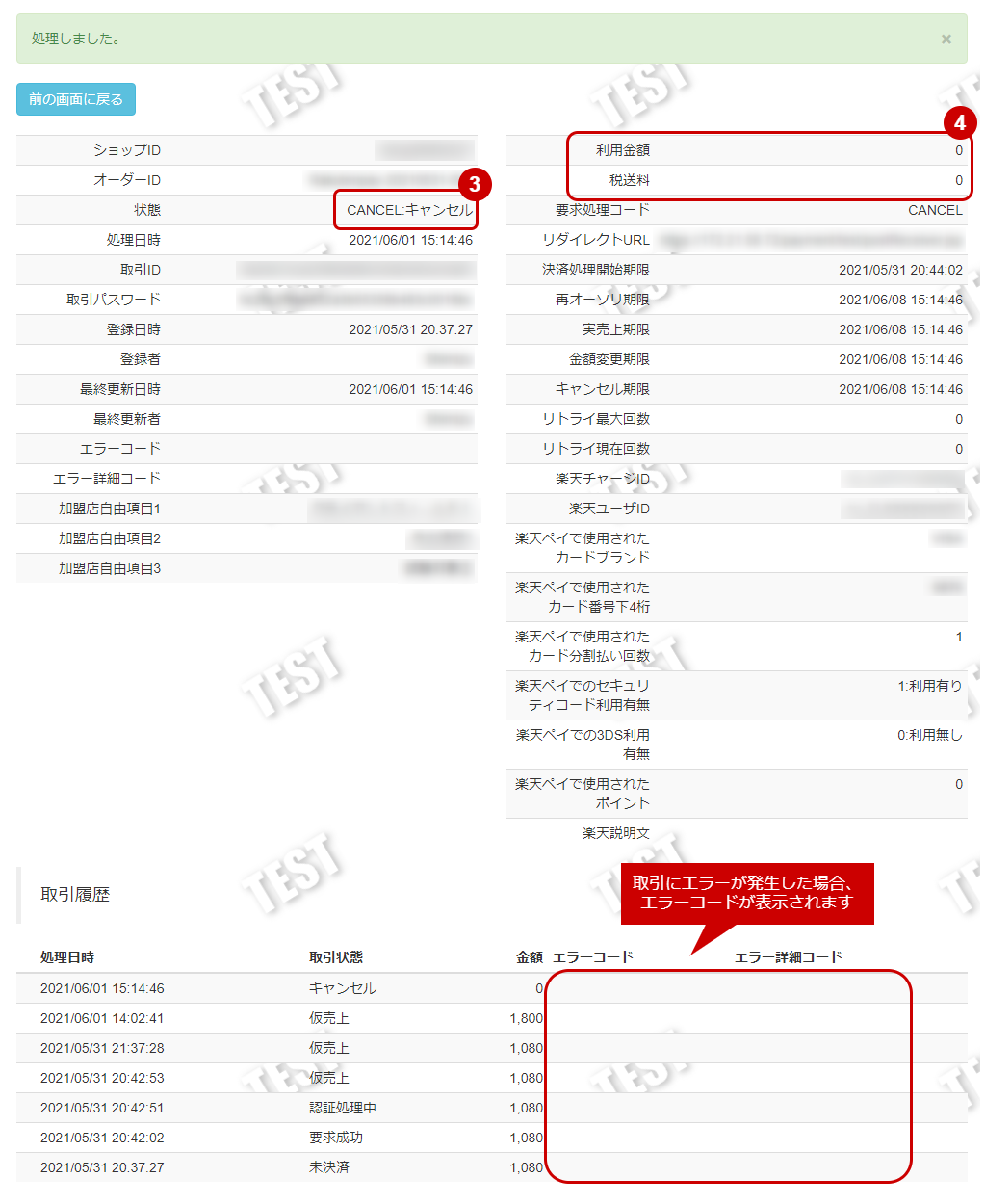Viewport: 985px width, 1204px height.
Task: Select the history row dated 2021/06/01 14:02:41
Action: pyautogui.click(x=492, y=1018)
